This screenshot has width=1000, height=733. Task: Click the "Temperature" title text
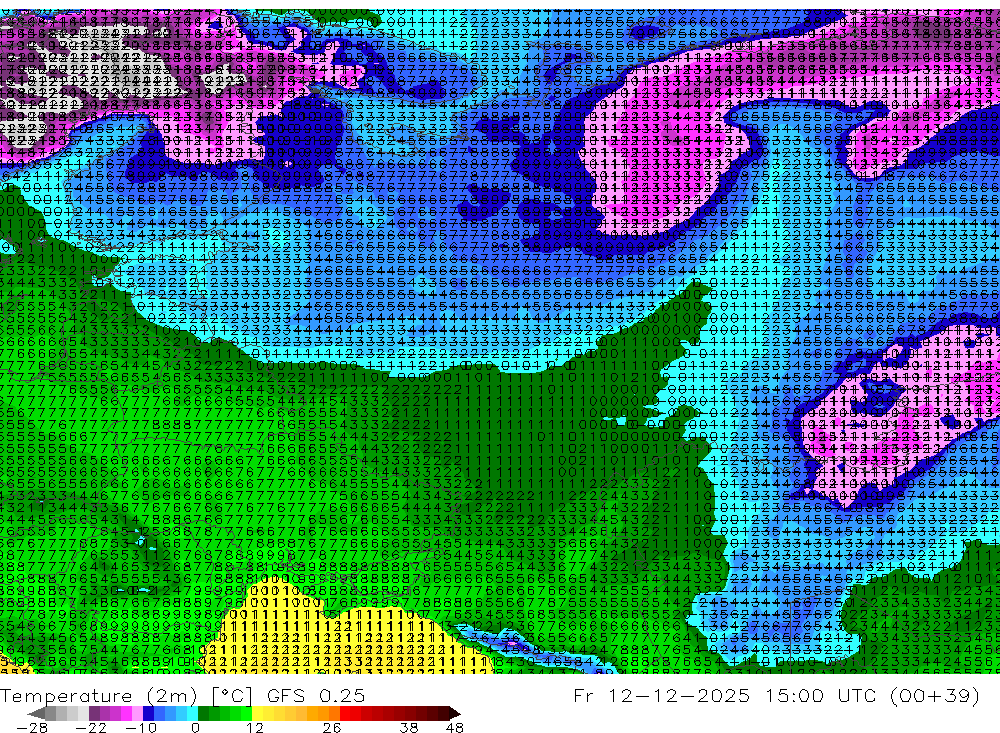coord(66,696)
